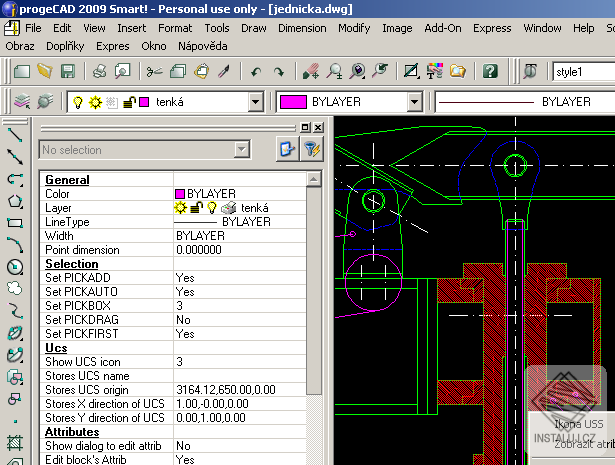Toggle layer lock padlock in layer combo
615x465 pixels.
point(127,102)
